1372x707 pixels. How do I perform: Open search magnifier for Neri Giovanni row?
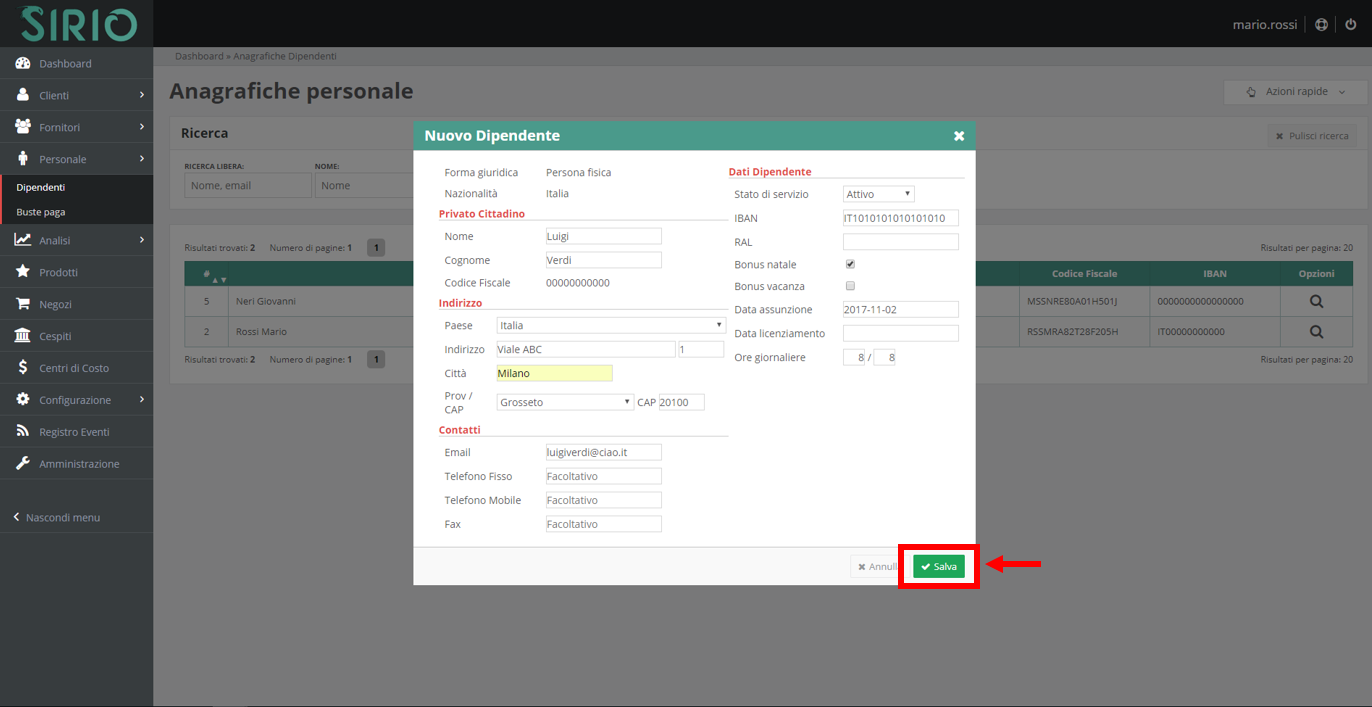coord(1316,301)
